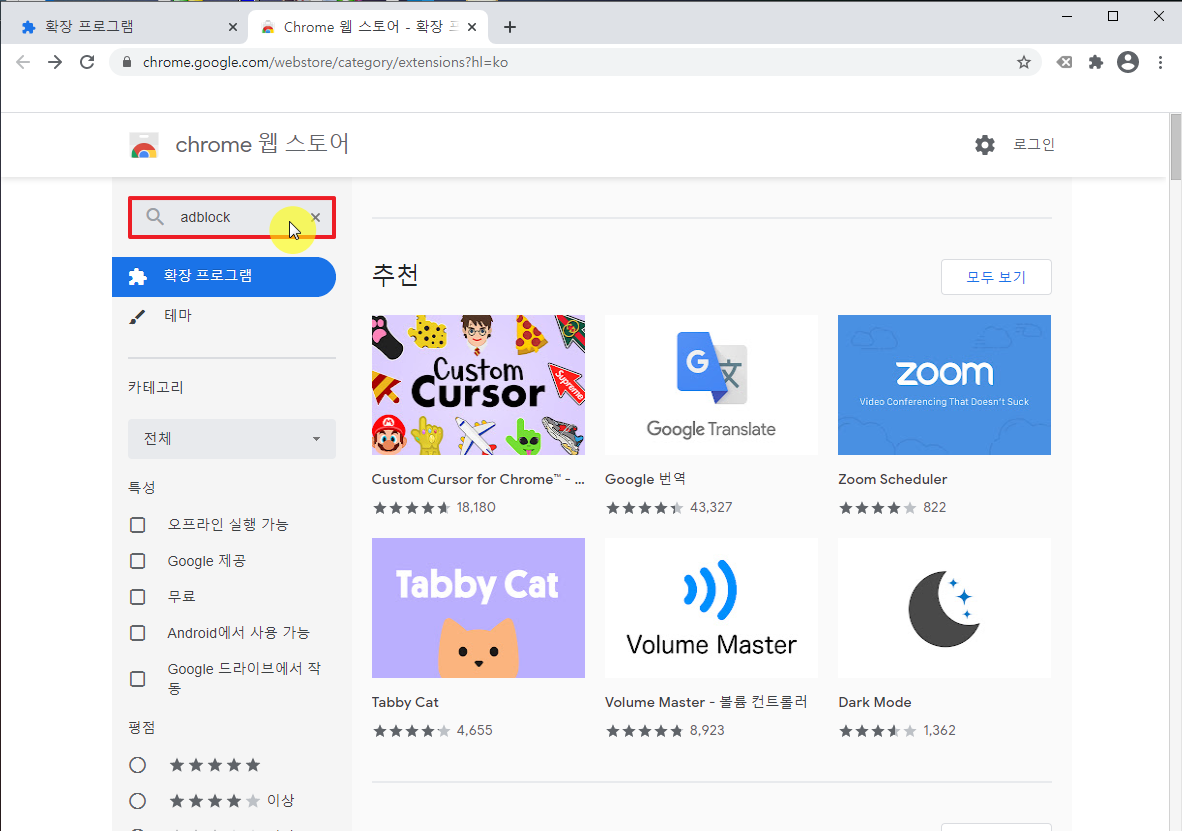
Task: Click the Zoom Scheduler title text
Action: point(893,480)
